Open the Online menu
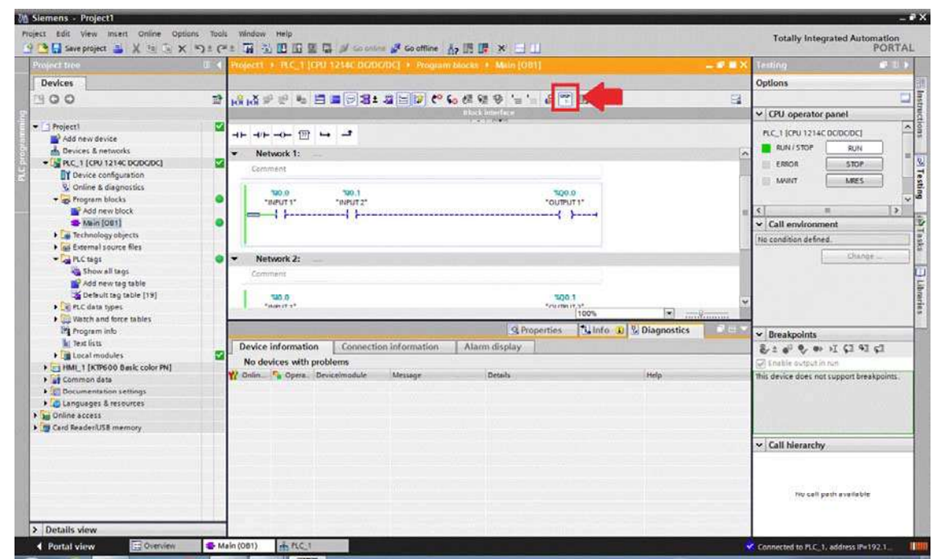 (x=149, y=34)
